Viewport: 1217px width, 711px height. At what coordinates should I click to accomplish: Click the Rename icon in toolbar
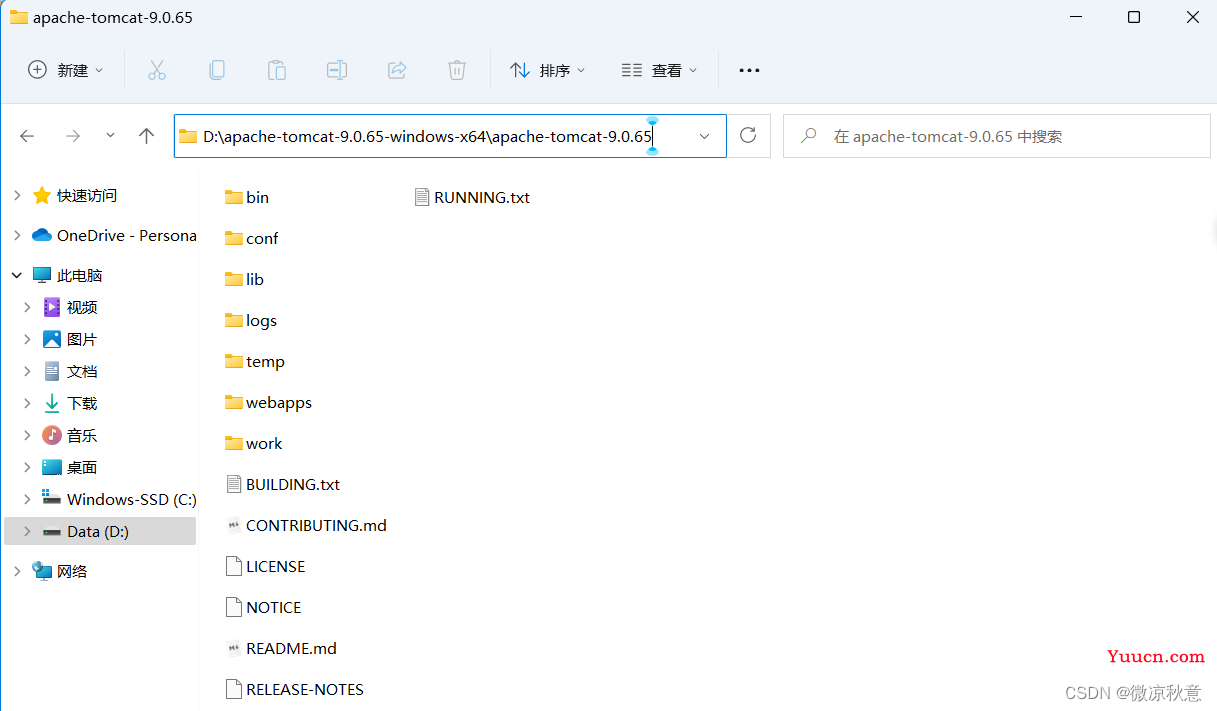[337, 70]
